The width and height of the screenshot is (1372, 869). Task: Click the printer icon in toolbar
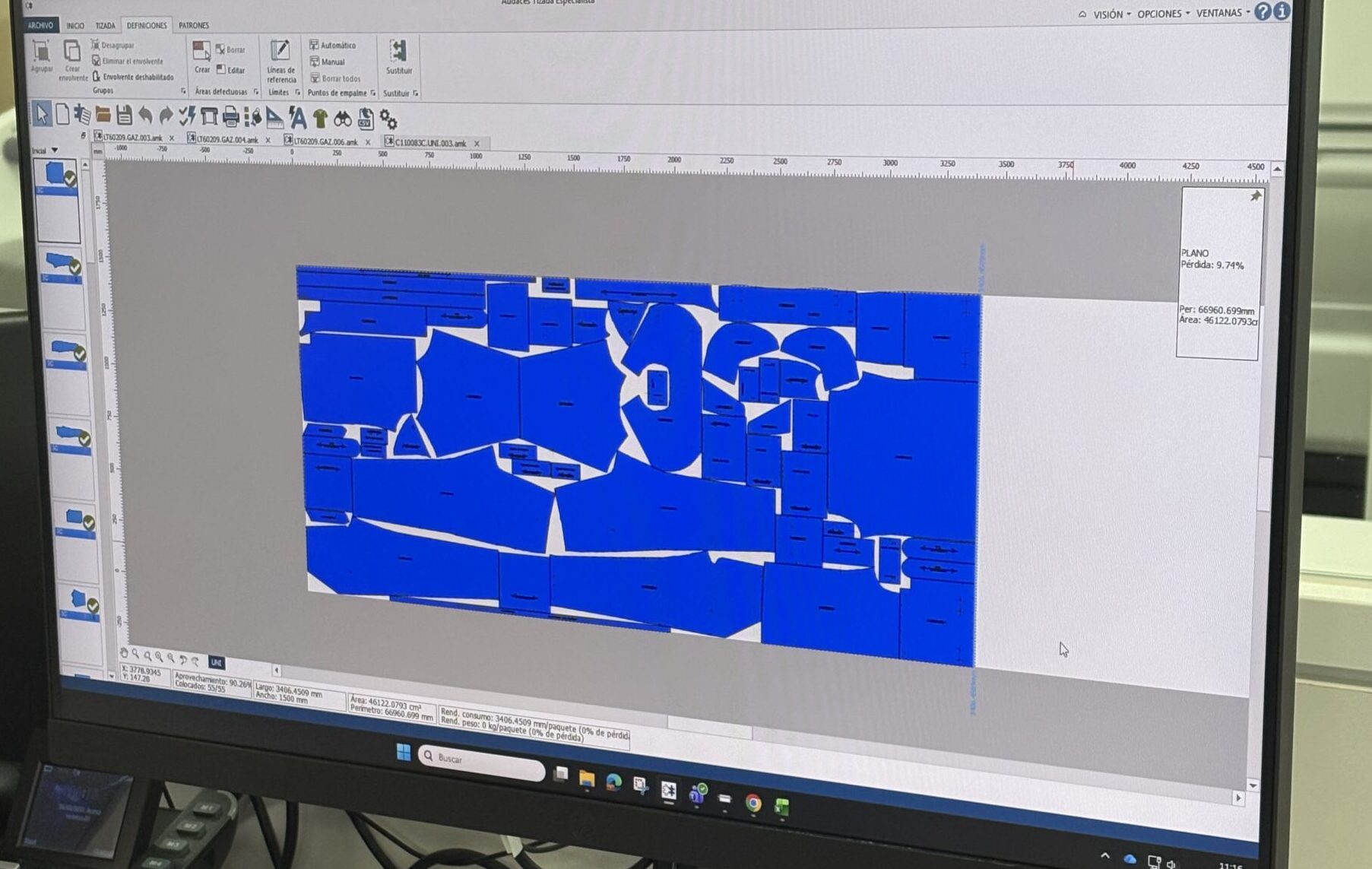[230, 117]
